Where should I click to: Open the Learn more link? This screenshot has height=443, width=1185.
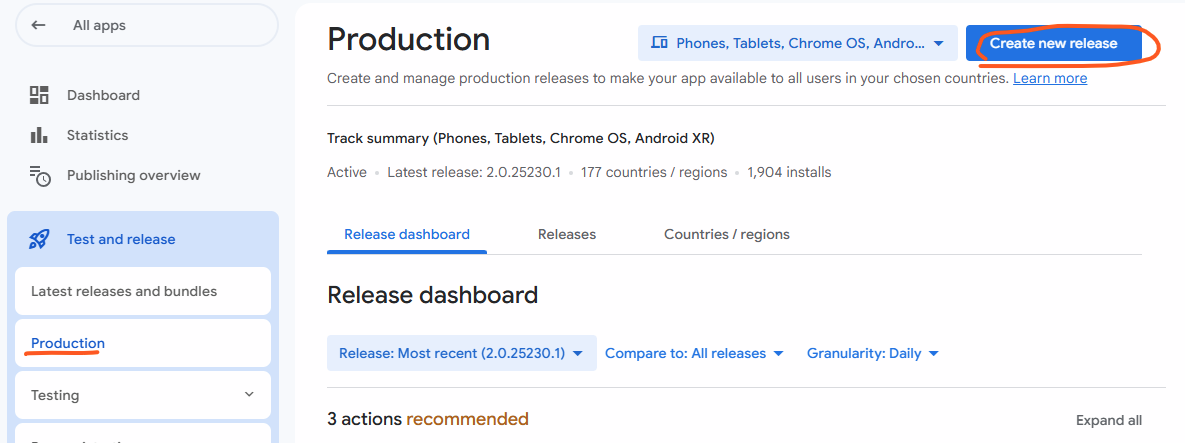[x=1049, y=78]
